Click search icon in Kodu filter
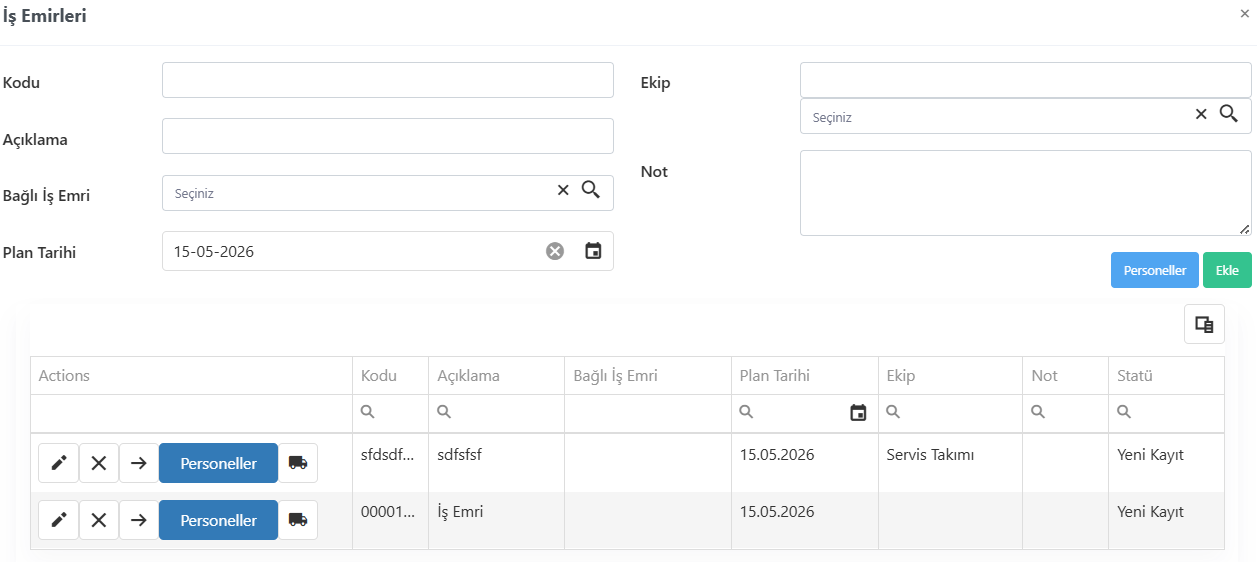 pyautogui.click(x=368, y=412)
